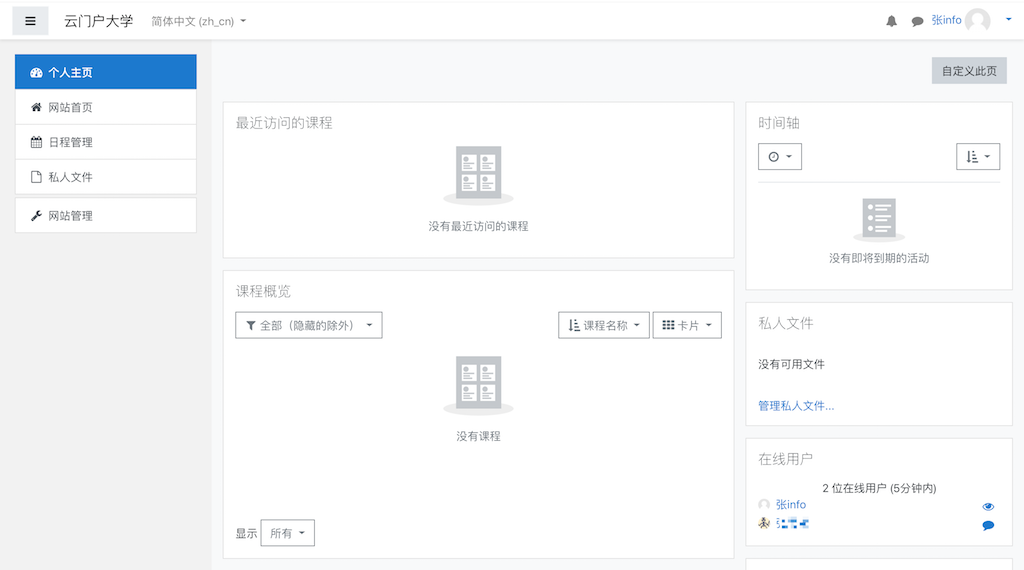Click the 没有课程 placeholder image
Viewport: 1024px width, 570px height.
click(x=479, y=385)
